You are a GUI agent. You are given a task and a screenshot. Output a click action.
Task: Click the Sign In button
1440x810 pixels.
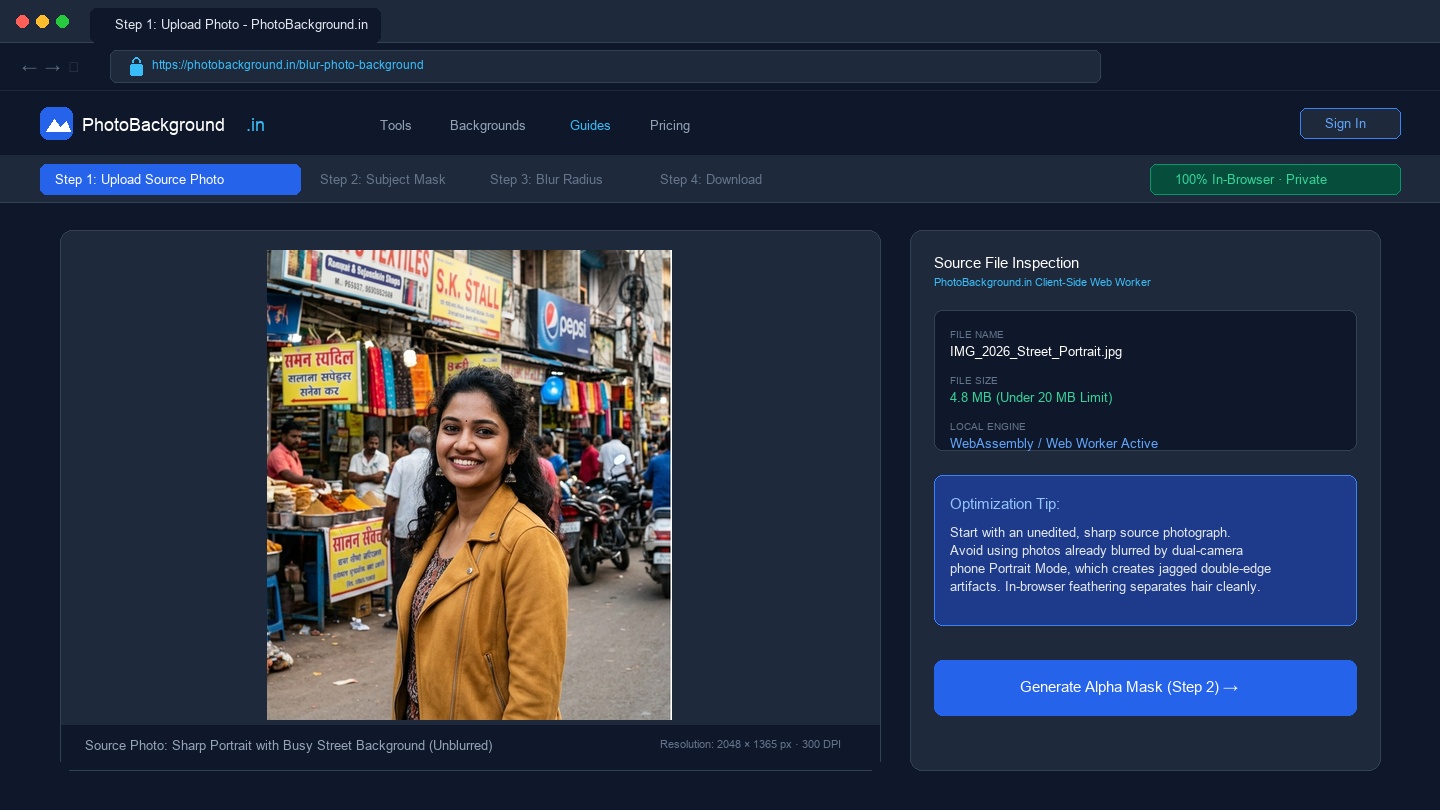click(1350, 123)
